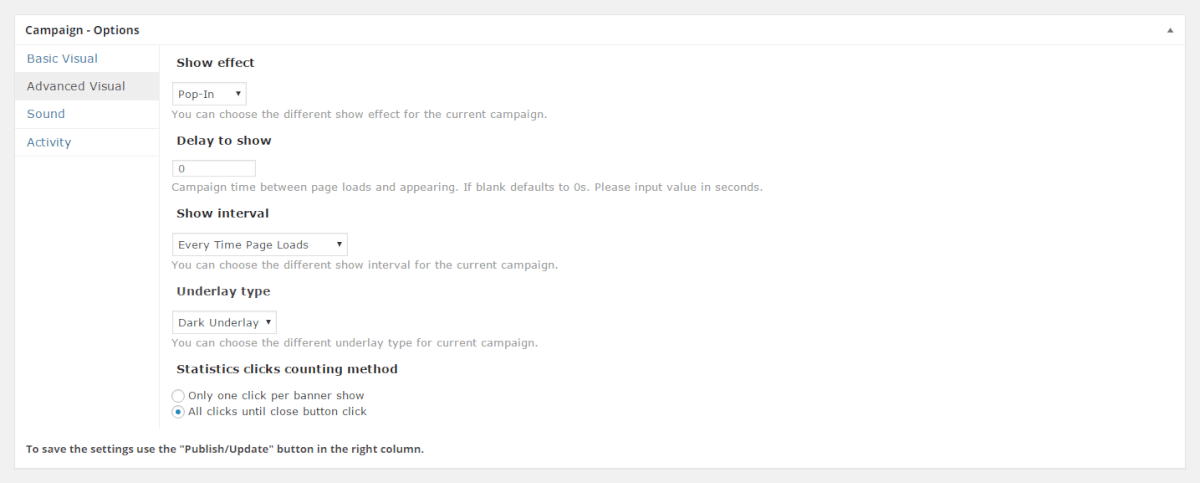Image resolution: width=1200 pixels, height=483 pixels.
Task: Go to the Activity tab
Action: (49, 143)
